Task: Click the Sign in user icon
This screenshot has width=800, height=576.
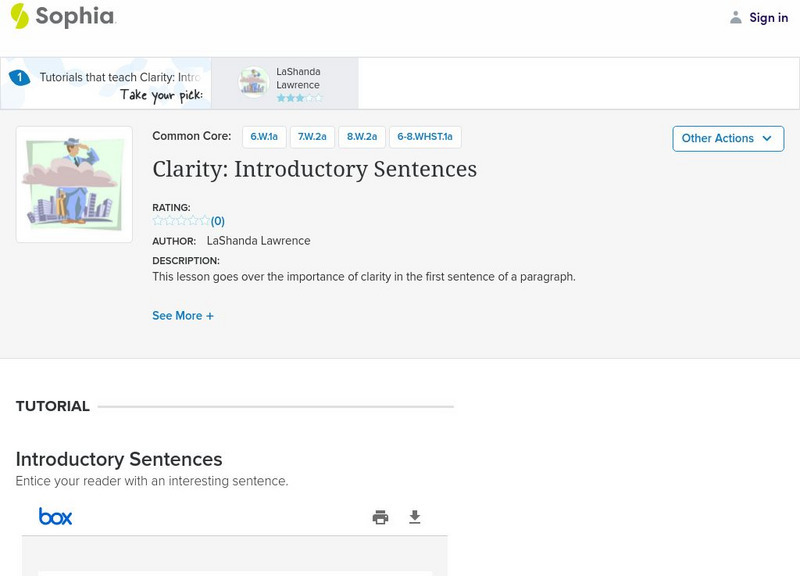Action: pyautogui.click(x=736, y=17)
